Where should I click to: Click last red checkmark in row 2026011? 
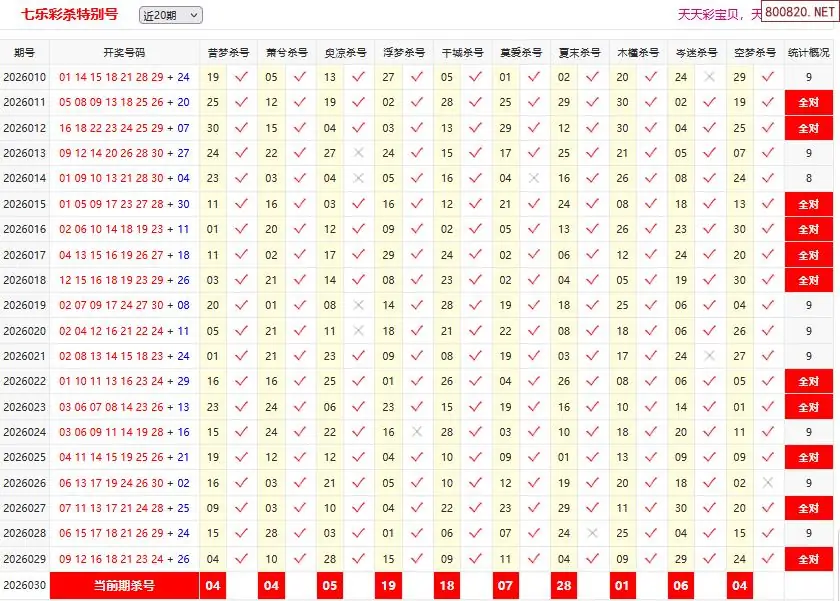click(x=768, y=102)
